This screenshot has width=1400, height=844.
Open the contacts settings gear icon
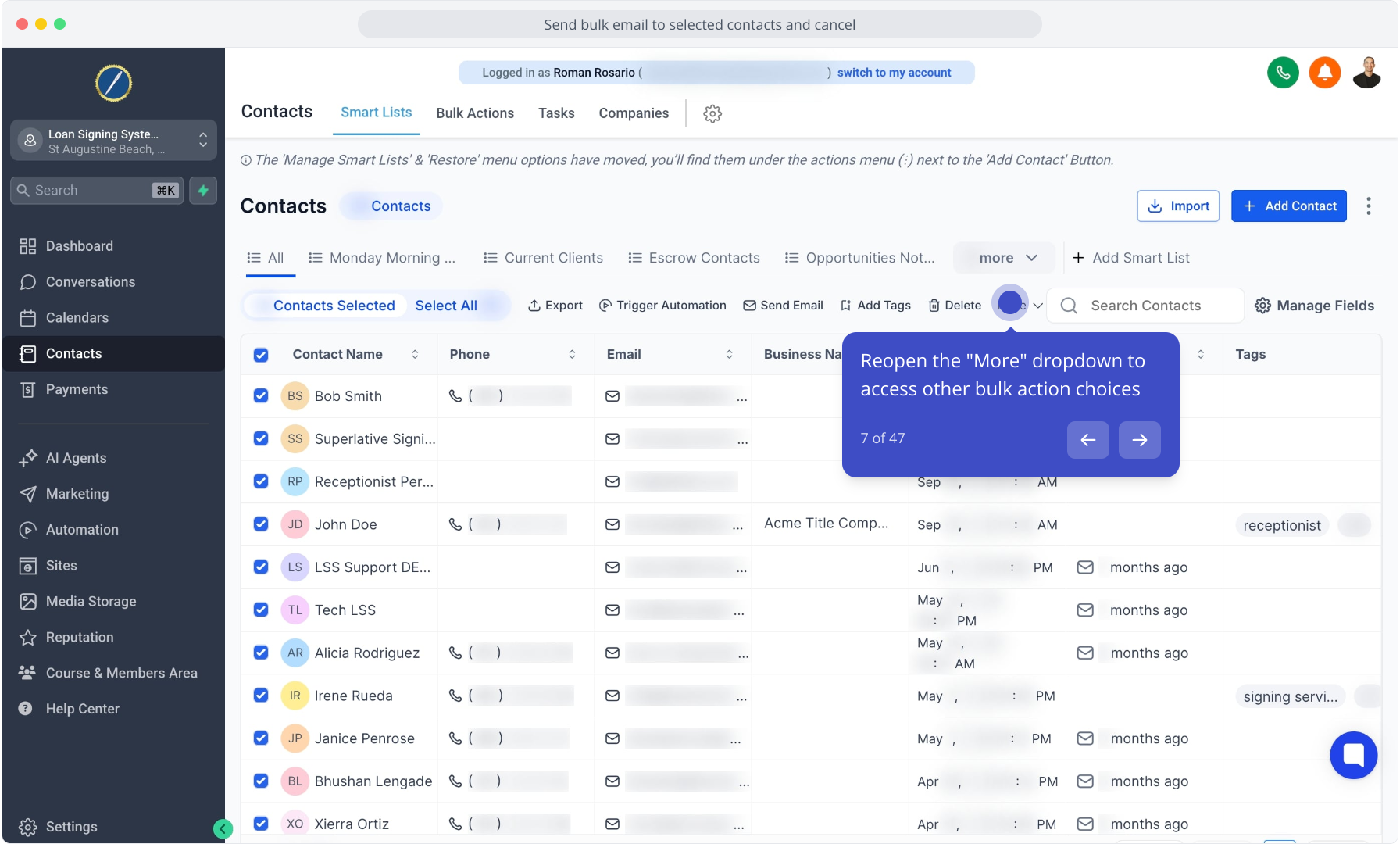[x=712, y=113]
